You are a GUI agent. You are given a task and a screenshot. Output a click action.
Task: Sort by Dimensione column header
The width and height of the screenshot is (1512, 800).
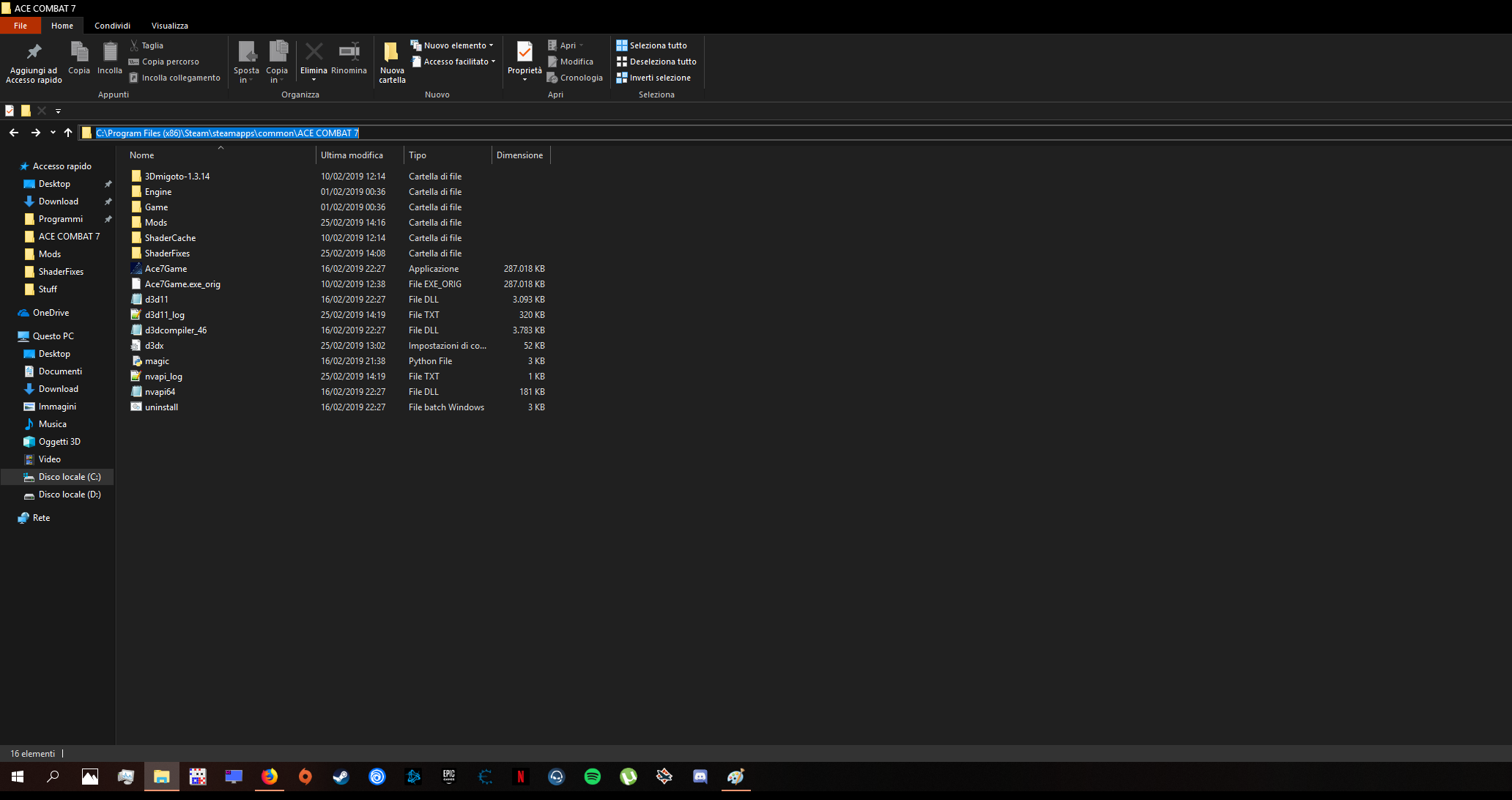tap(520, 155)
